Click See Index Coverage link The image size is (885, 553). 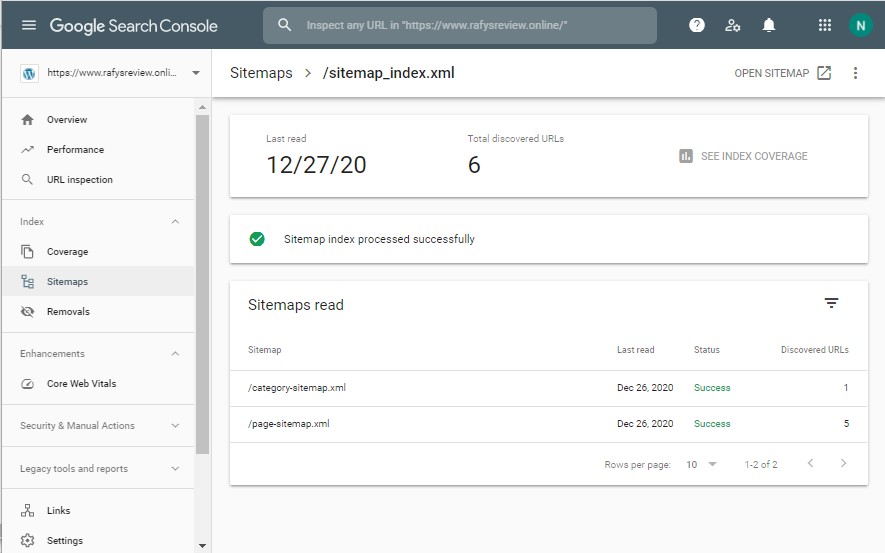pos(743,156)
